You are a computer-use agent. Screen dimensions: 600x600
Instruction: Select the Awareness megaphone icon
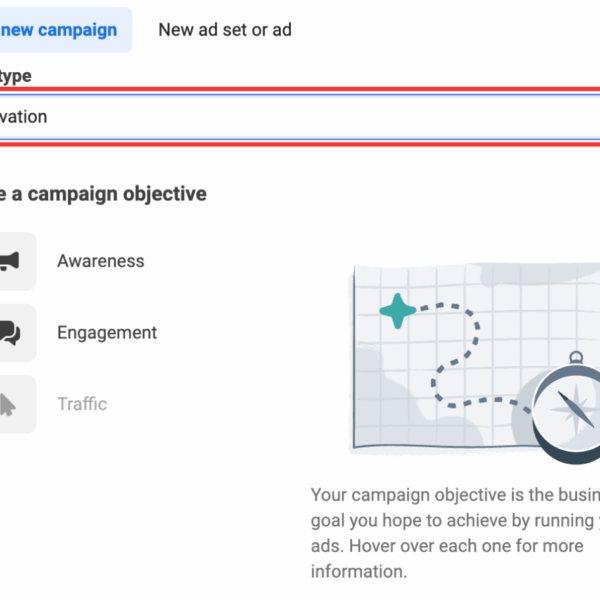[x=10, y=262]
